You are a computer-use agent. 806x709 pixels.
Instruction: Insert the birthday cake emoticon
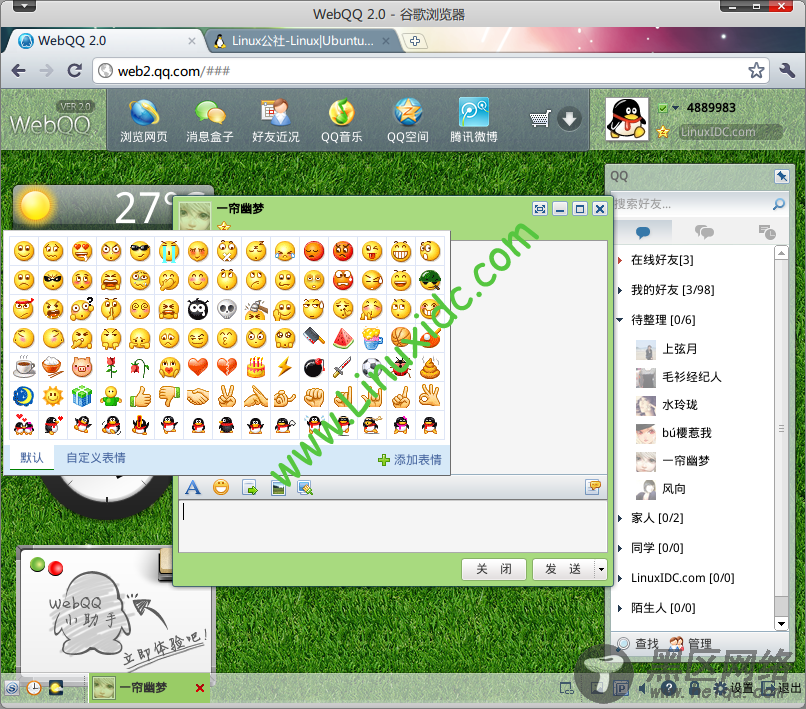(x=256, y=367)
